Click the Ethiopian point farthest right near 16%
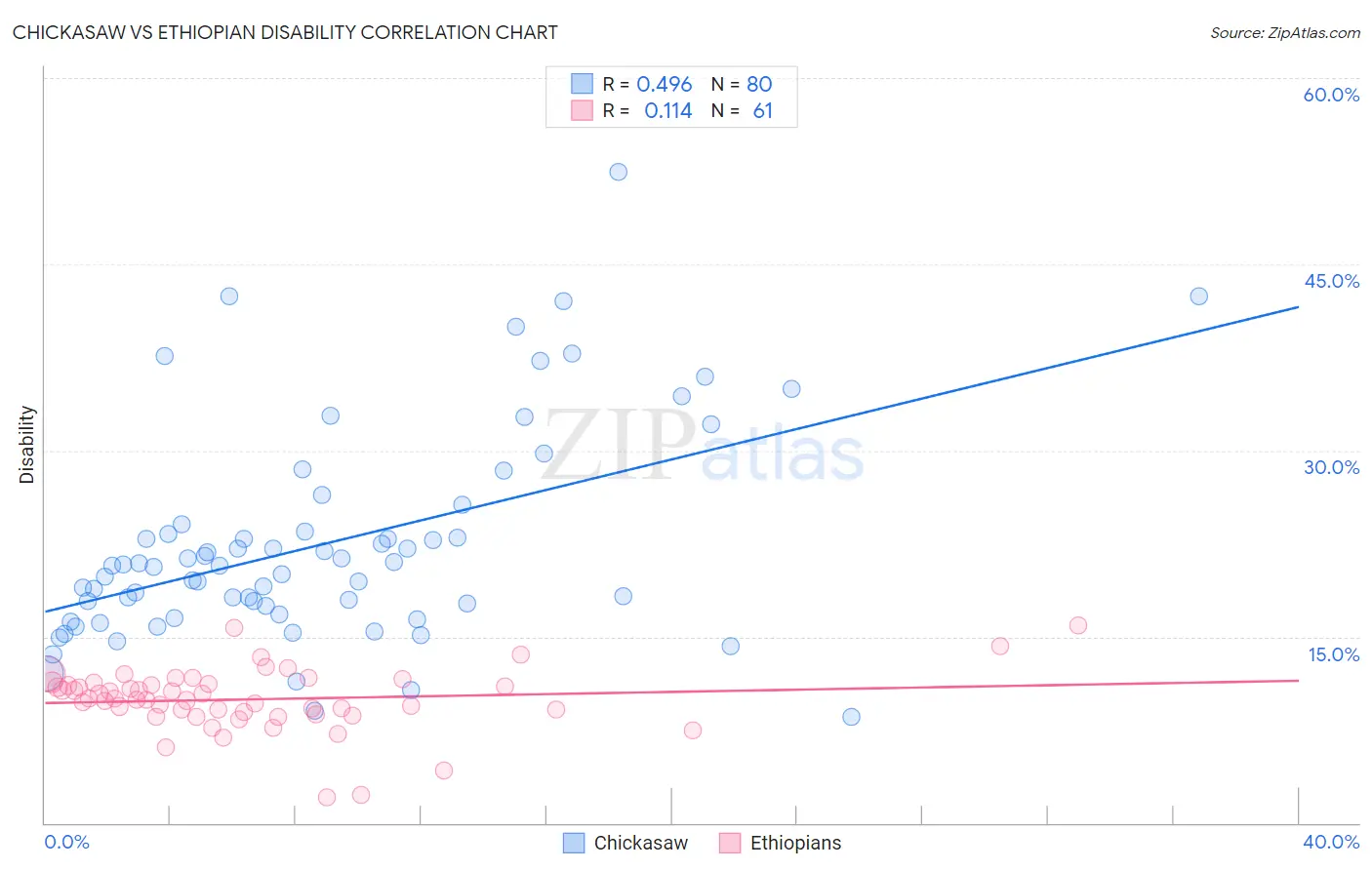Viewport: 1372px width, 870px height. 1077,625
